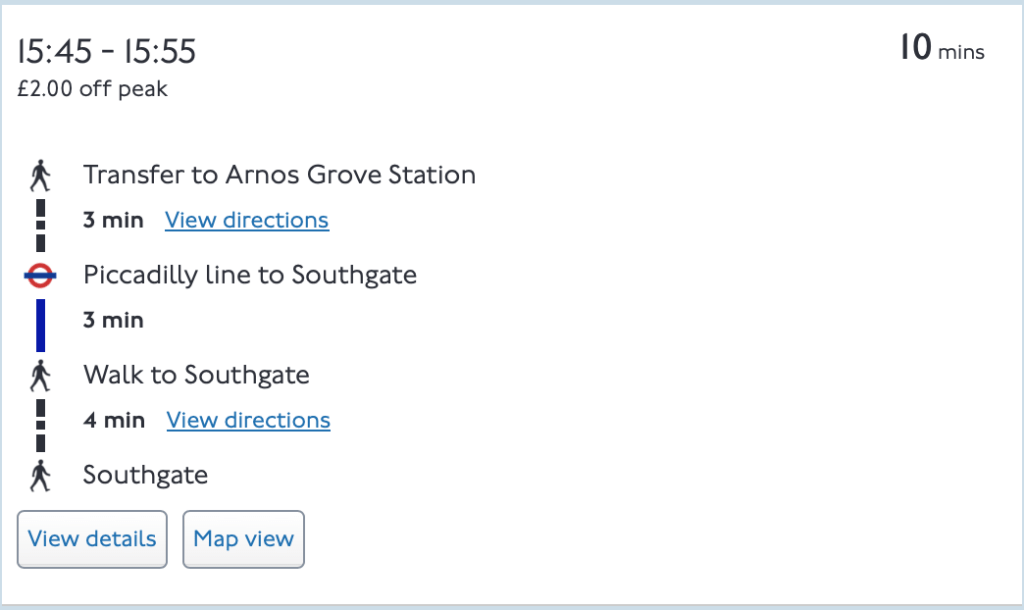Click the walking icon beside the final Southgate stop
The image size is (1024, 610).
40,475
